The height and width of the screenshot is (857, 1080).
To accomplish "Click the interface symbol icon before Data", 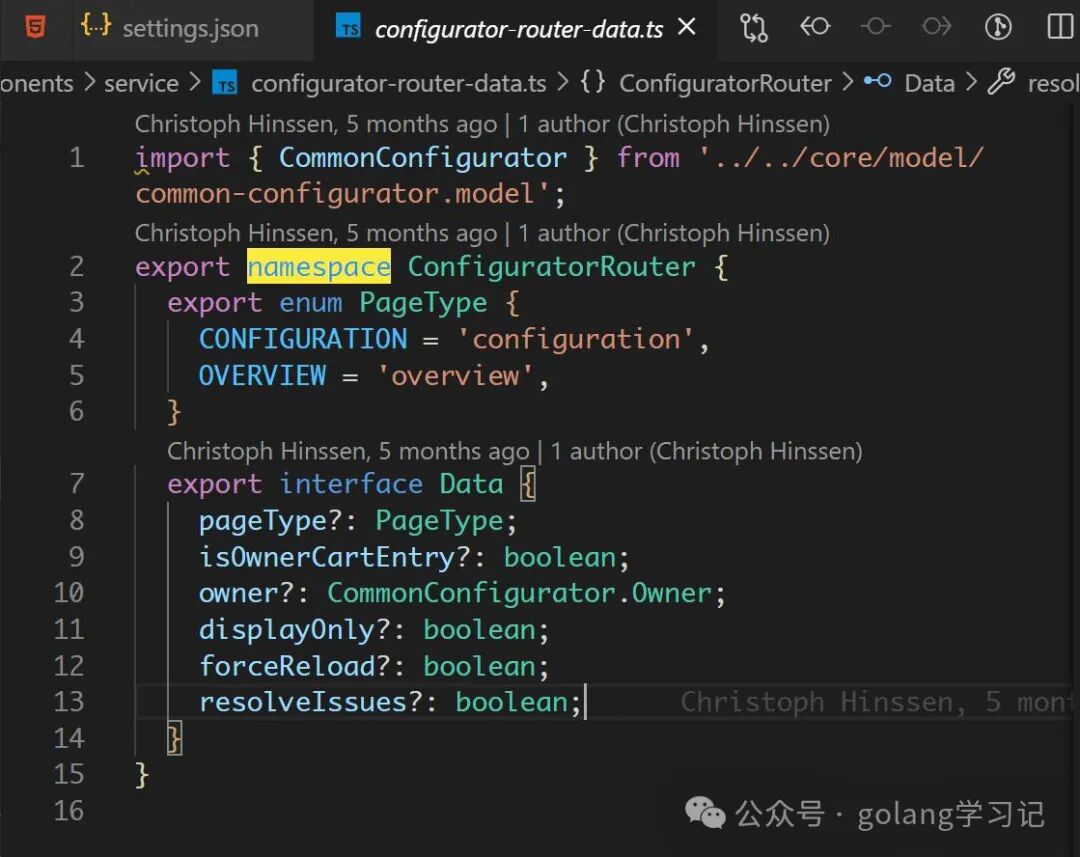I will 878,81.
